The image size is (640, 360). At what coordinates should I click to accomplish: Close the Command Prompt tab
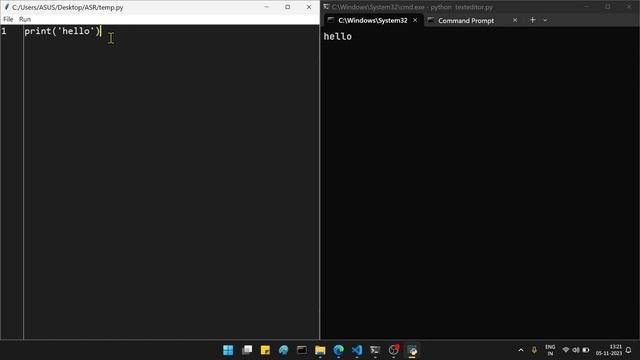coord(515,20)
